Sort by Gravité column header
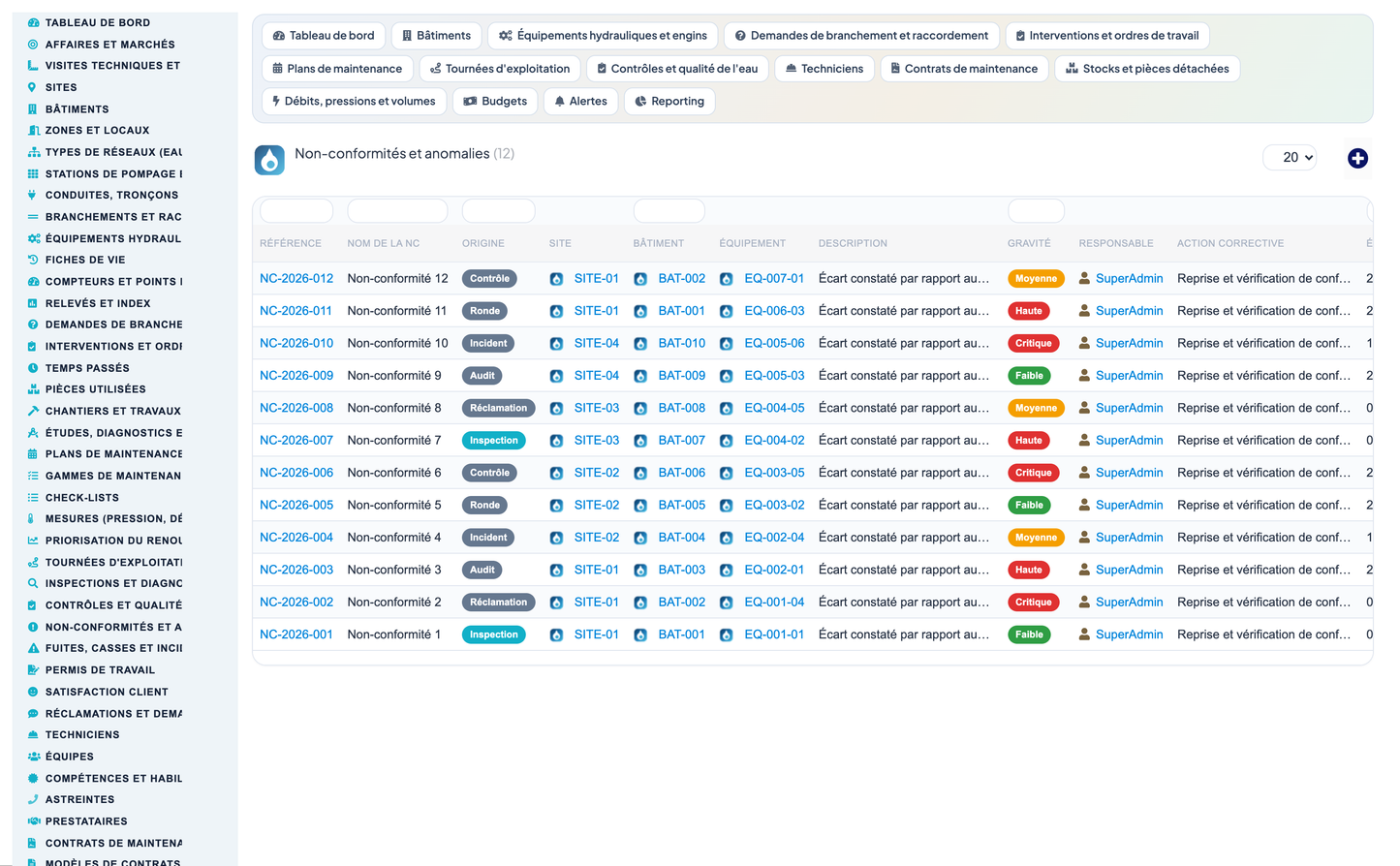 click(x=1029, y=243)
